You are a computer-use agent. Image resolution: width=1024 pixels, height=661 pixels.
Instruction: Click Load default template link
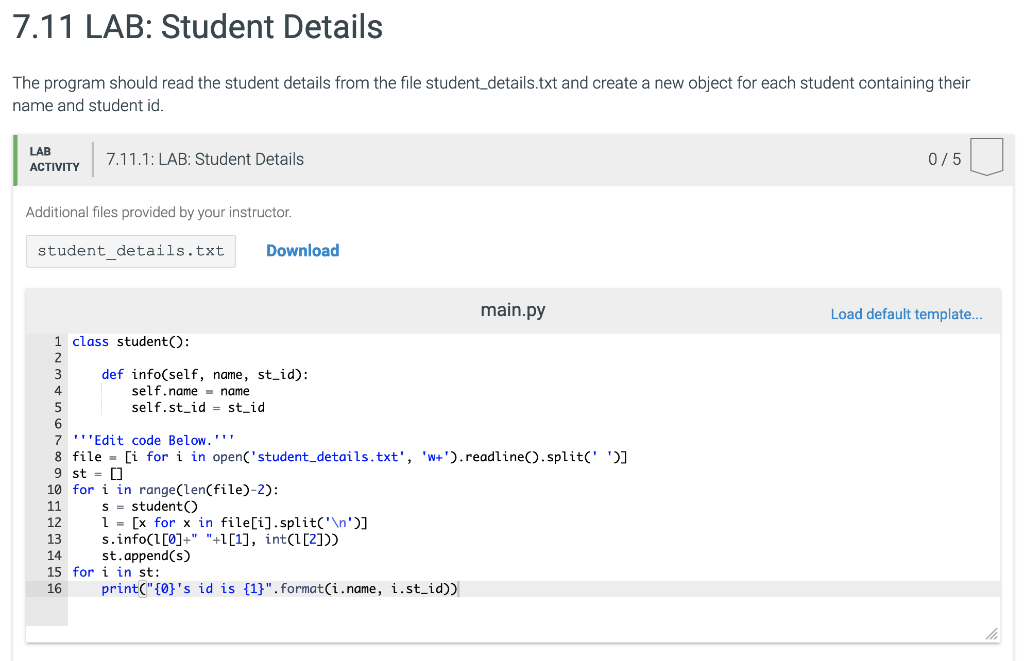tap(905, 314)
